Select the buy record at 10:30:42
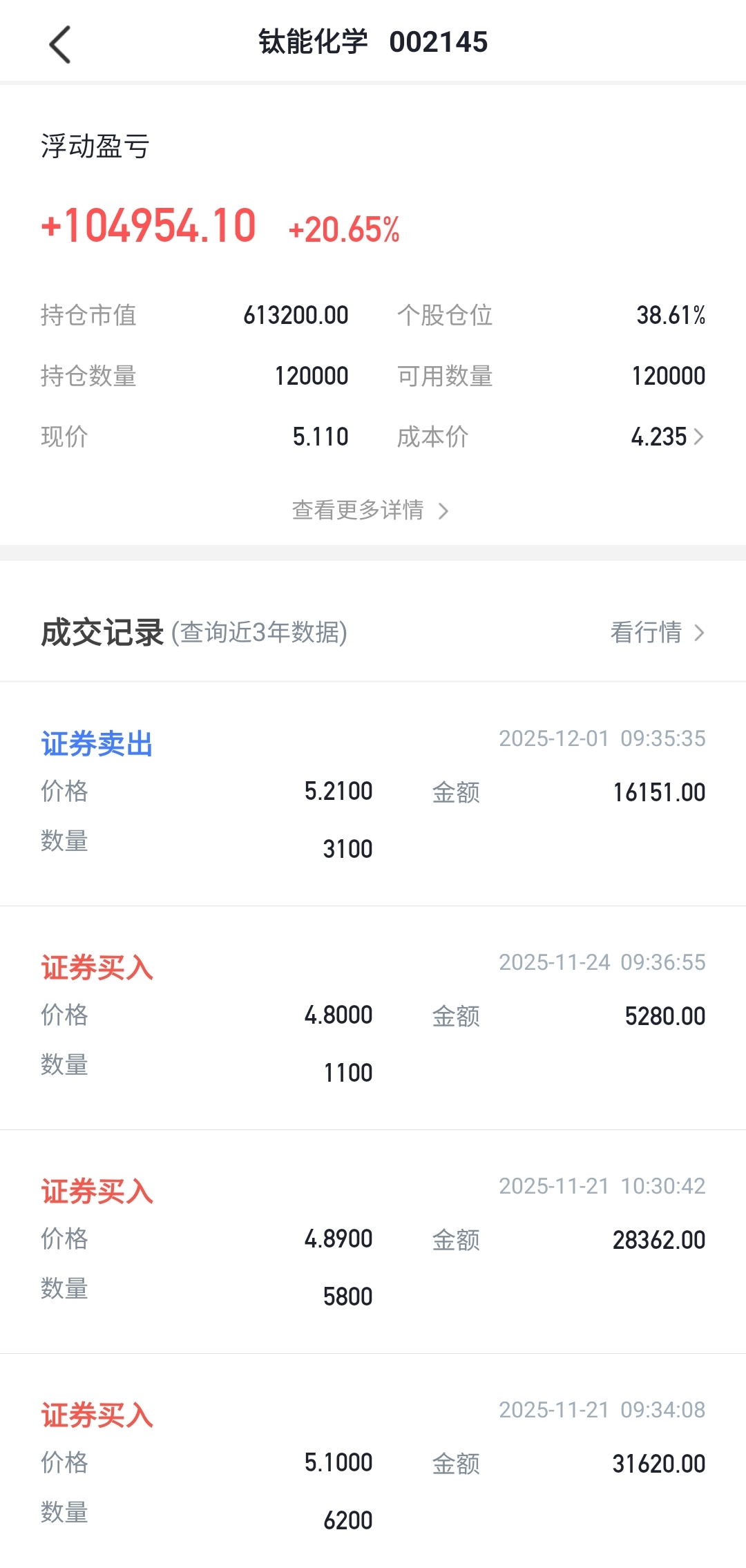The width and height of the screenshot is (746, 1568). click(373, 1242)
